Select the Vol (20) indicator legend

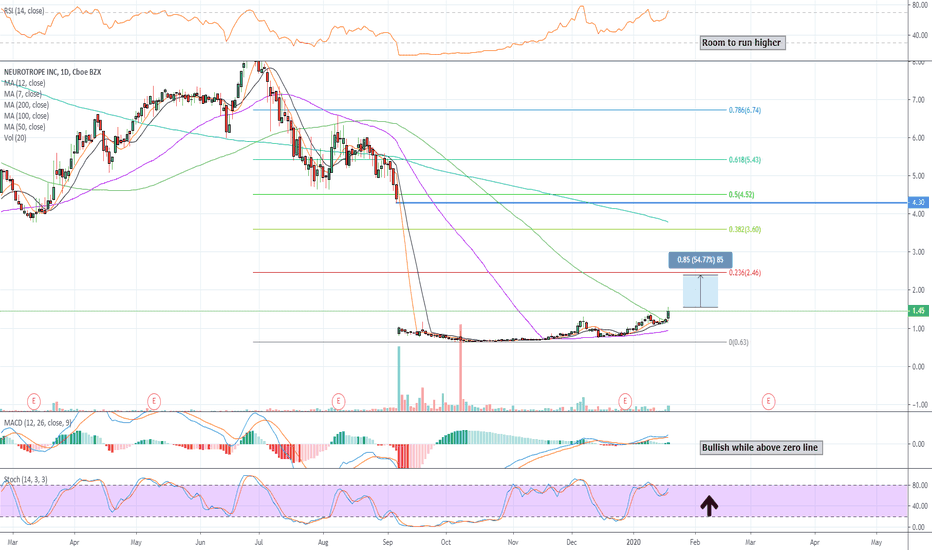(15, 138)
